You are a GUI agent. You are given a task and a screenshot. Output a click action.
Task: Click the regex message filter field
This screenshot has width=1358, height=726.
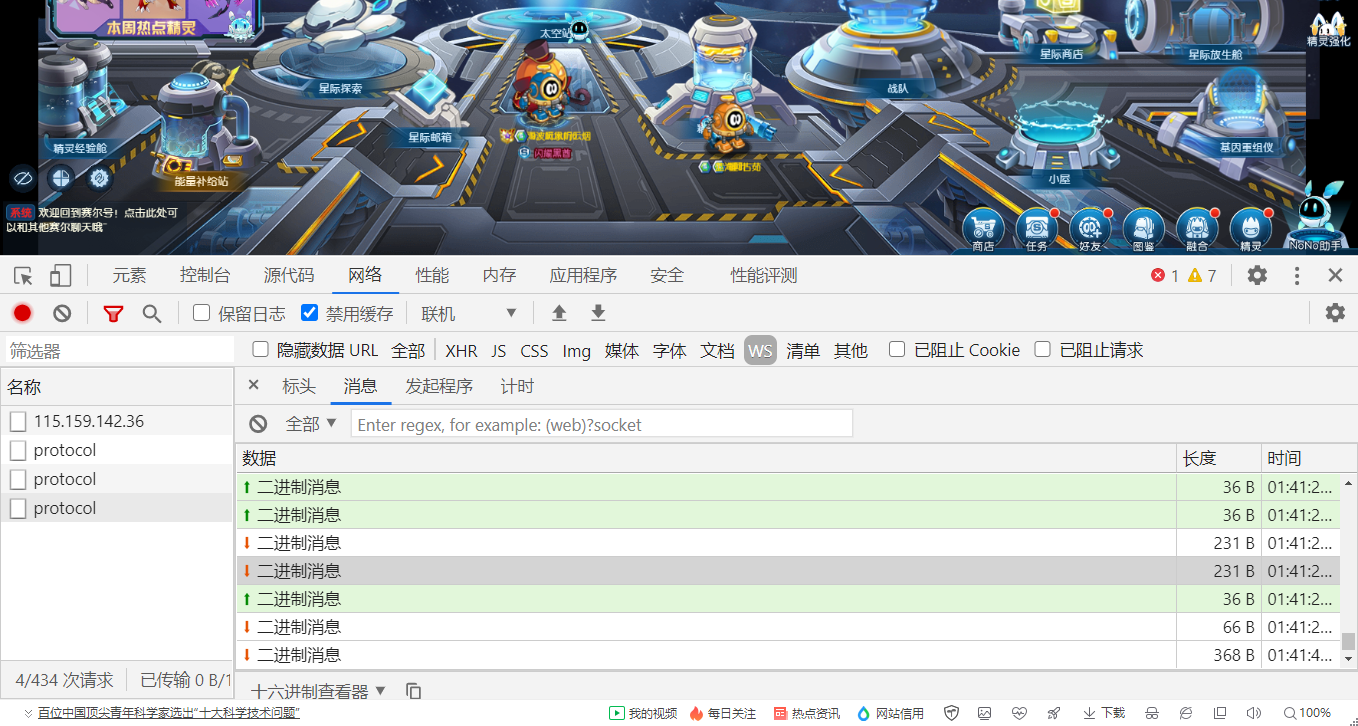[x=602, y=424]
